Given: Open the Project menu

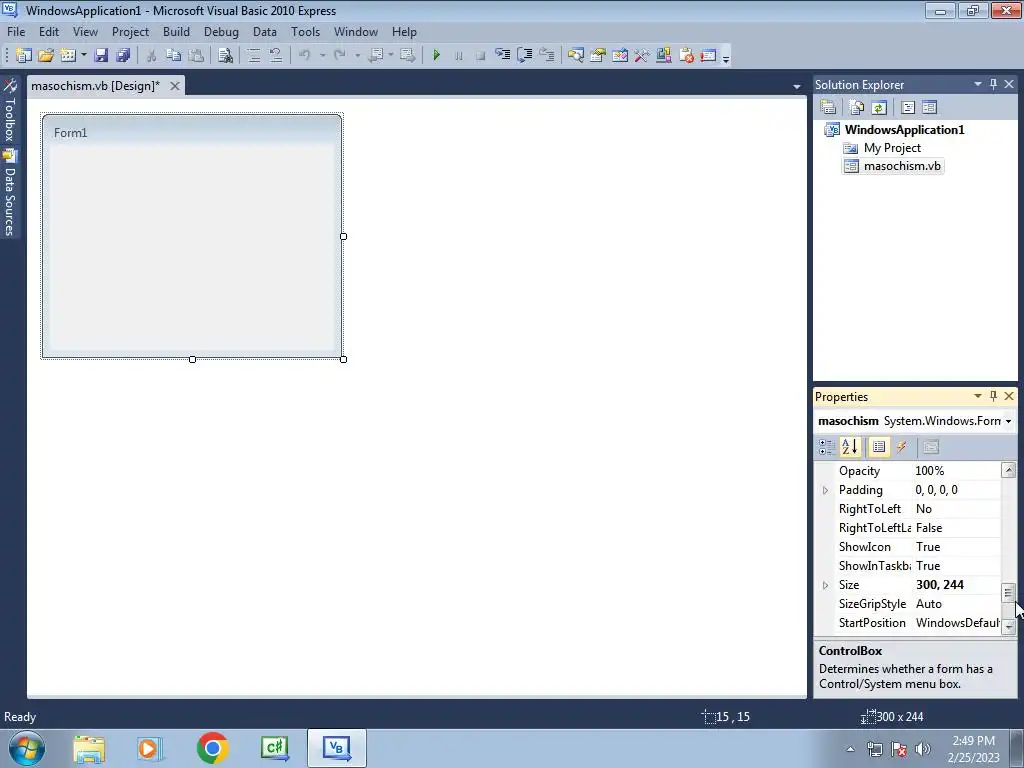Looking at the screenshot, I should point(131,32).
